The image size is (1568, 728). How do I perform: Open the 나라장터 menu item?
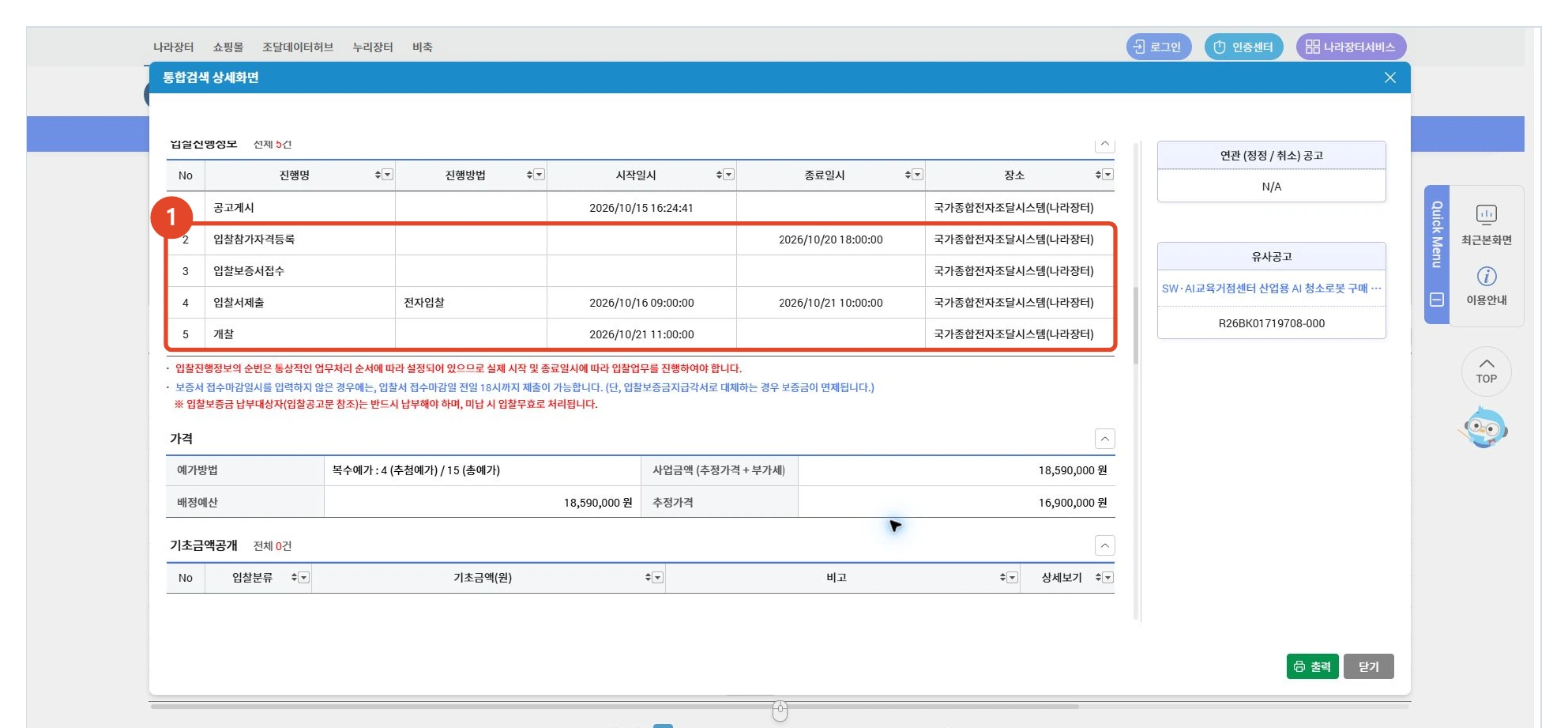point(173,47)
